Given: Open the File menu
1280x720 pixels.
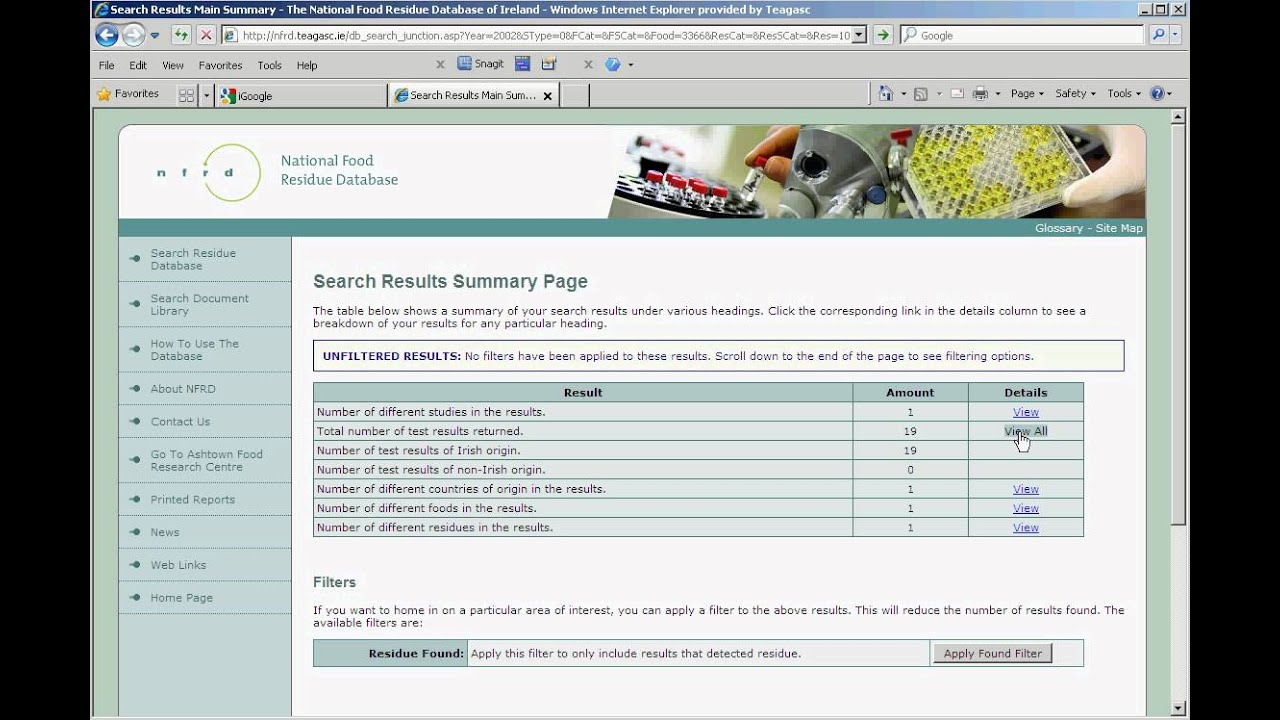Looking at the screenshot, I should pos(106,65).
